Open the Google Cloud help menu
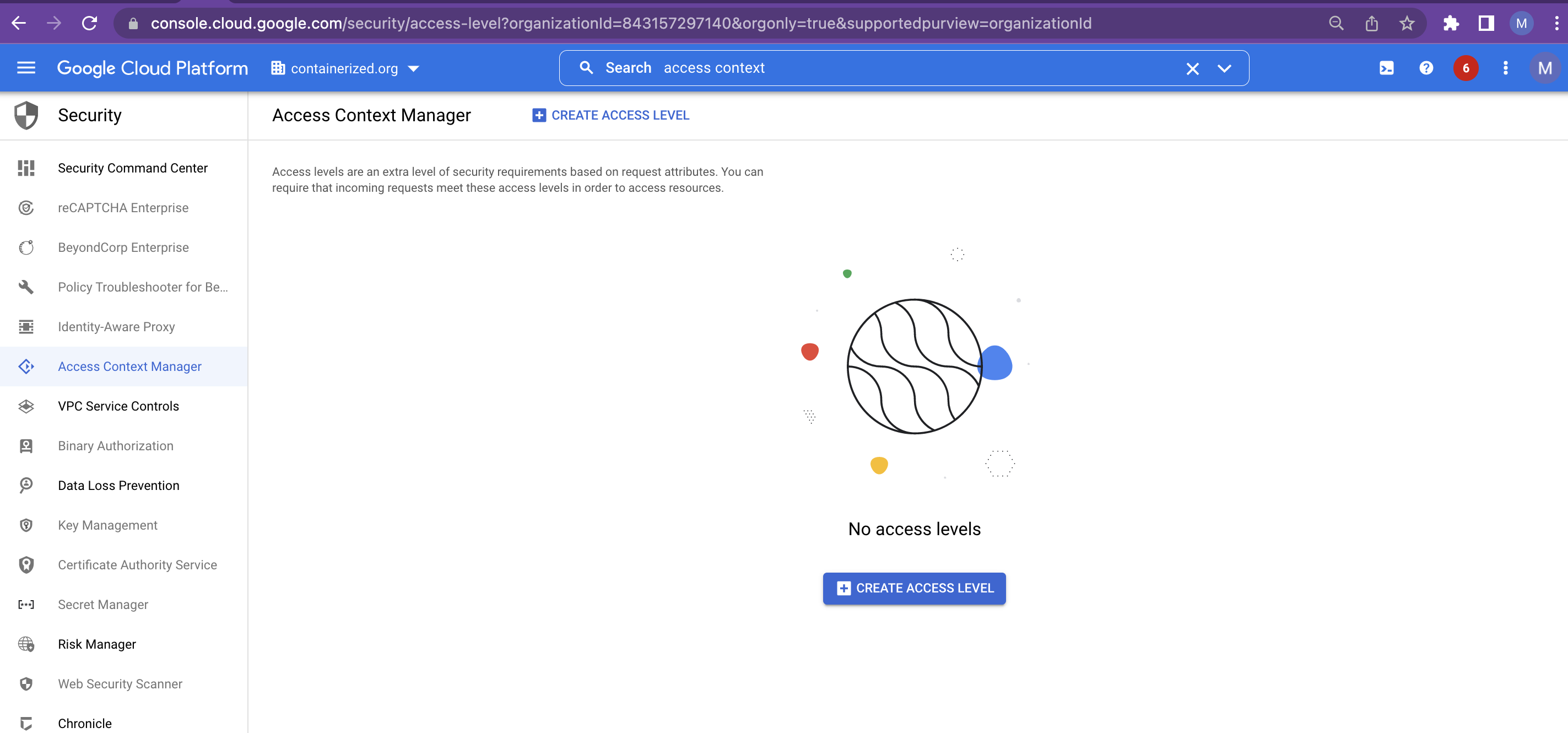This screenshot has width=1568, height=733. [1426, 68]
